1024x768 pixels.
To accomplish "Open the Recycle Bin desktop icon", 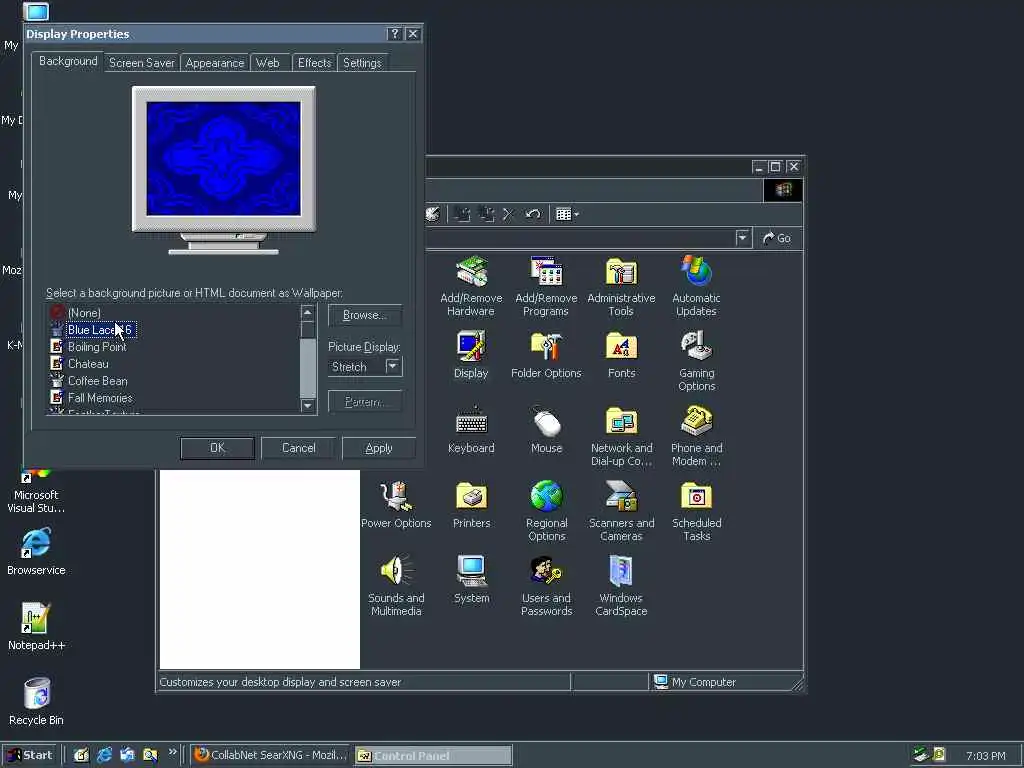I will [x=36, y=702].
